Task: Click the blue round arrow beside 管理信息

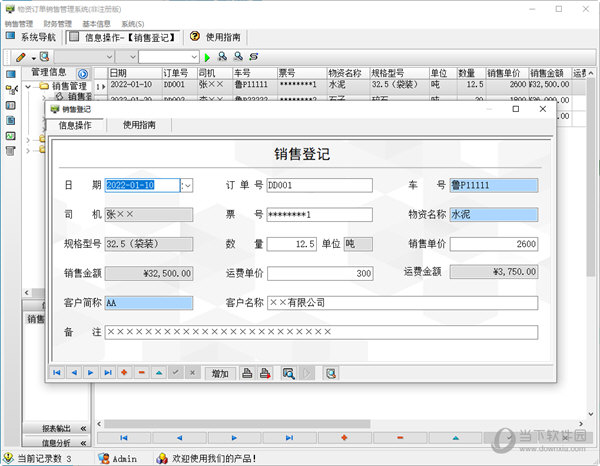Action: 83,73
